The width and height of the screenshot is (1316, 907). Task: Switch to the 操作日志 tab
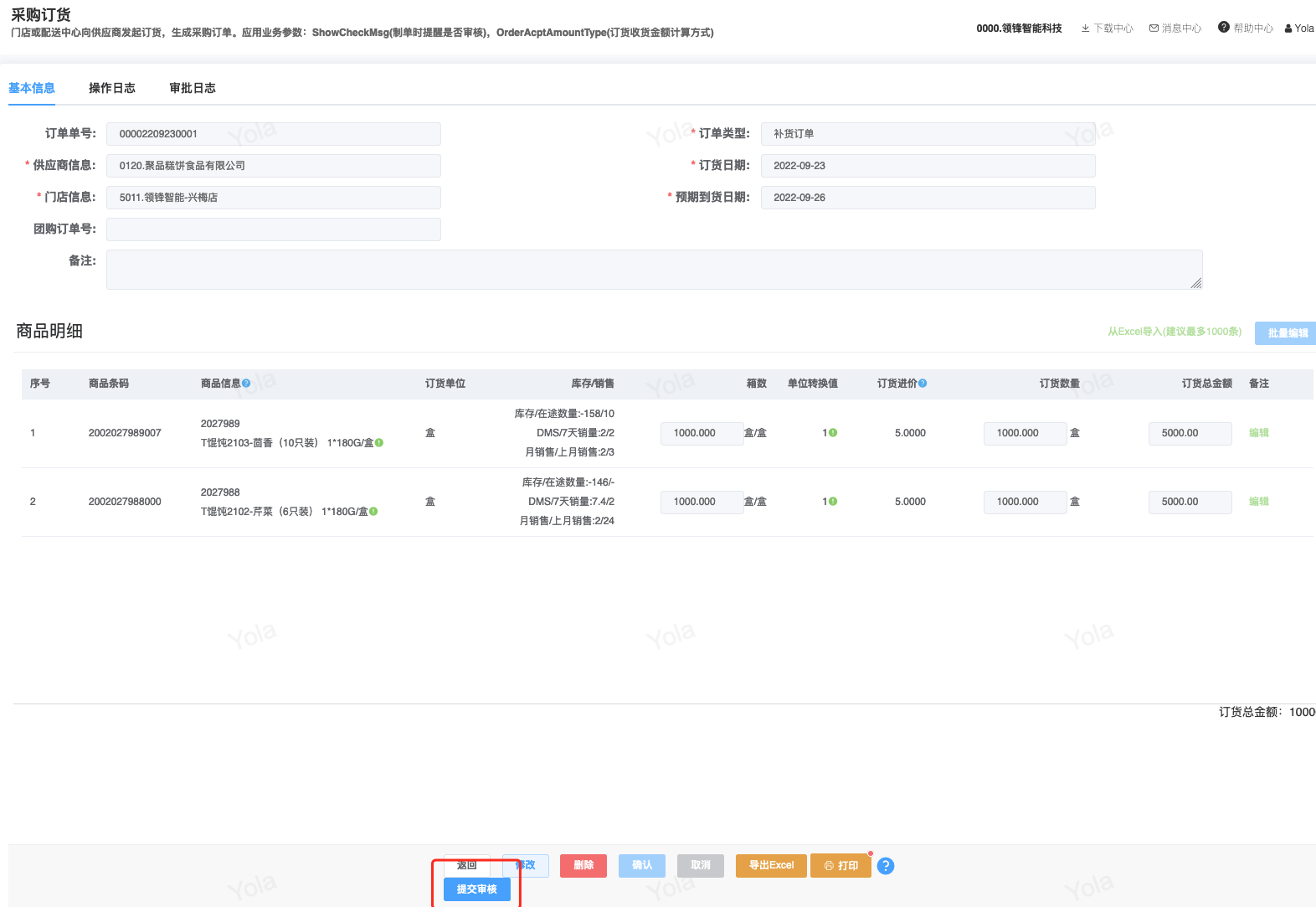(x=111, y=88)
